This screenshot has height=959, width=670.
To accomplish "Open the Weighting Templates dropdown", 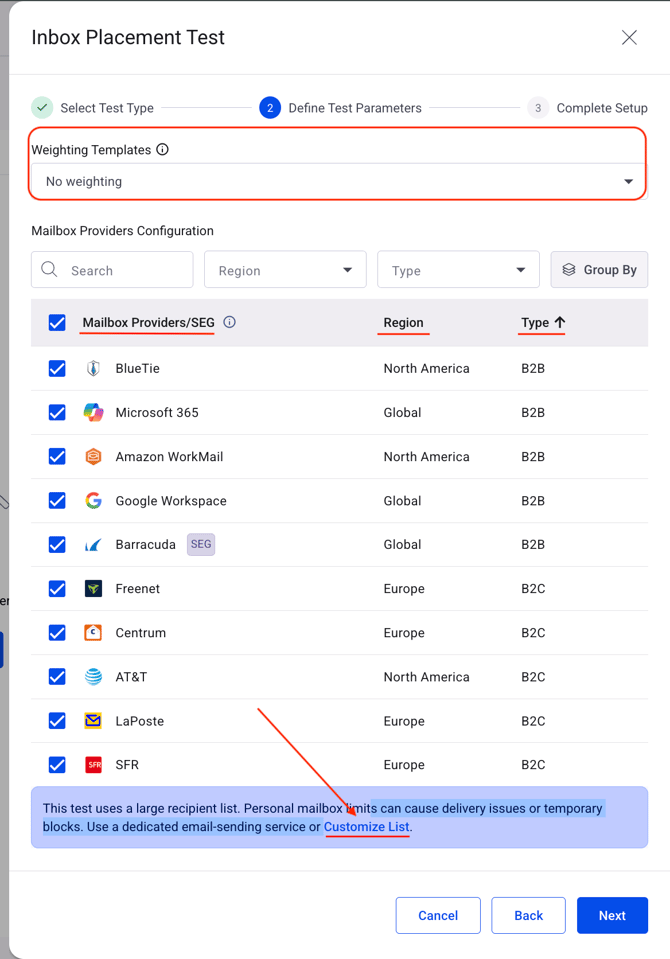I will point(338,181).
